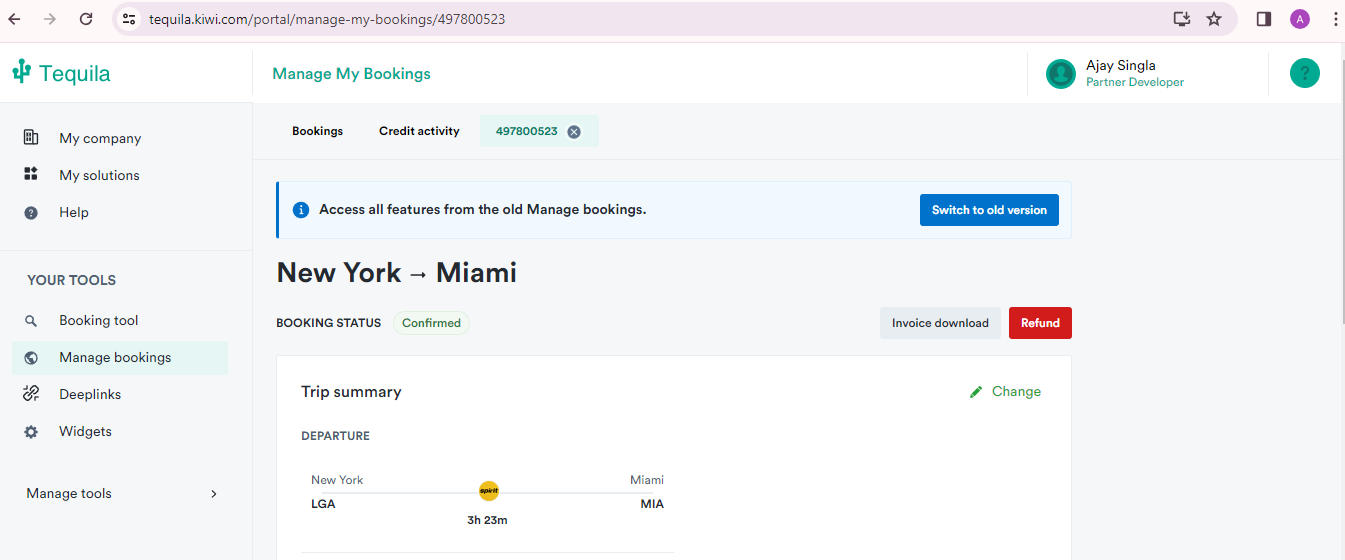Click the Deeplinks chain icon
1345x560 pixels.
pyautogui.click(x=31, y=394)
